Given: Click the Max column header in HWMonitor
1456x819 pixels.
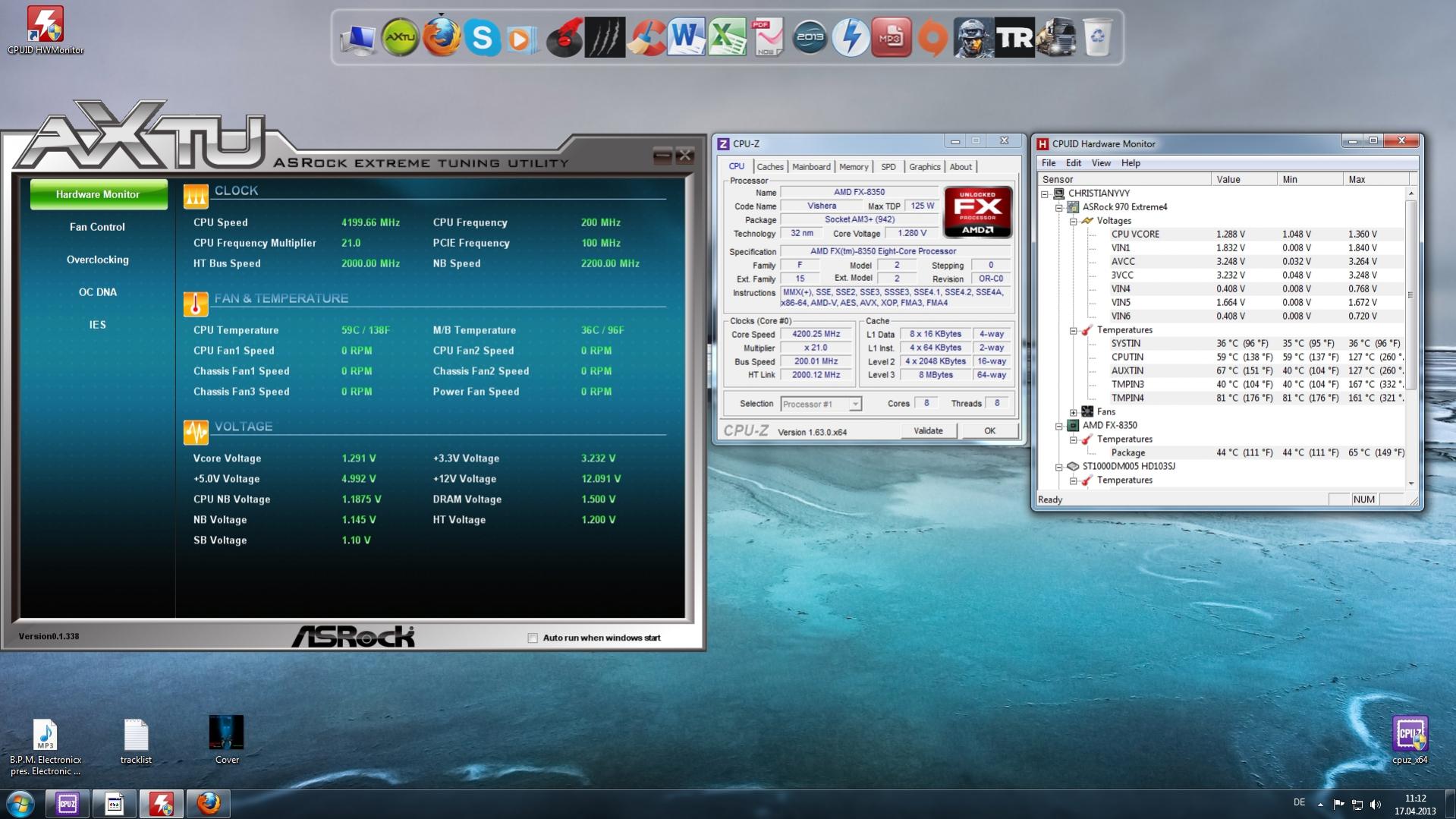Looking at the screenshot, I should click(x=1376, y=180).
